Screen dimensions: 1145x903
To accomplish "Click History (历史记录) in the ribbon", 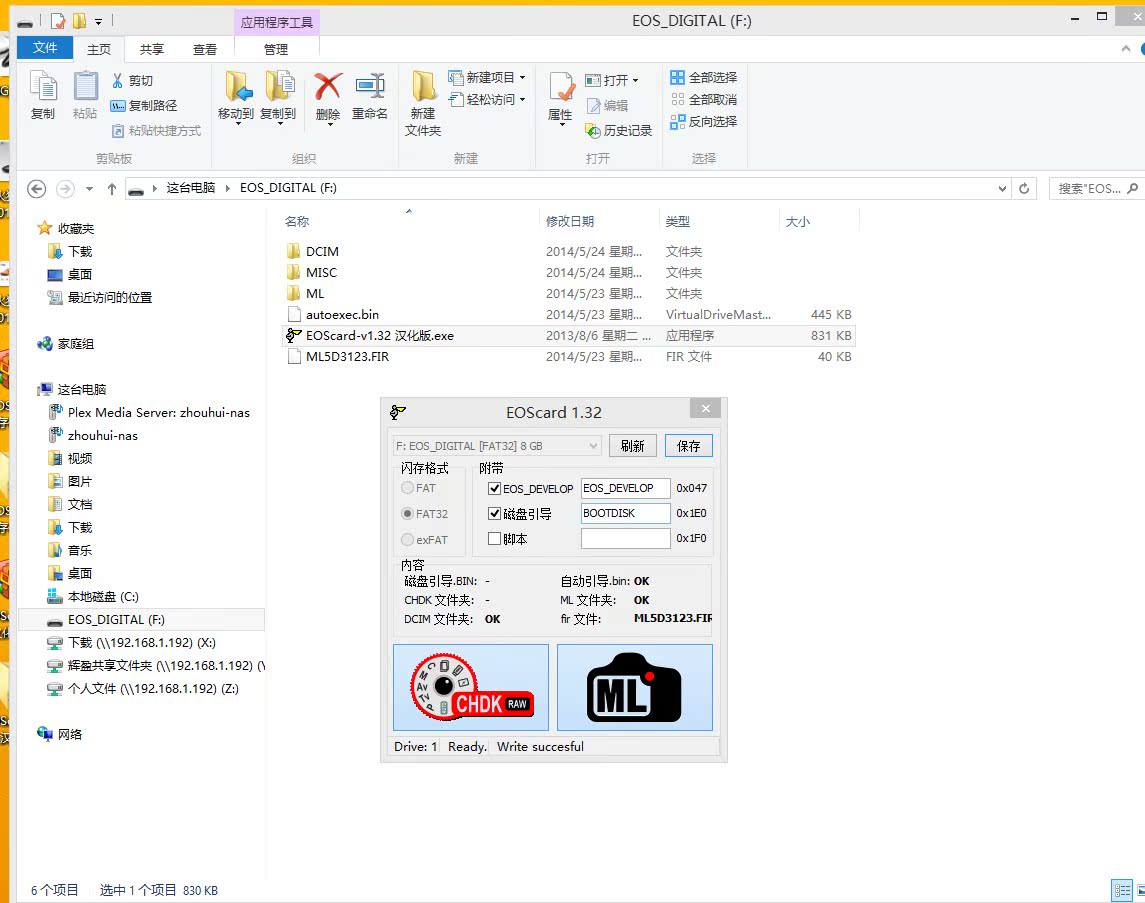I will [619, 131].
